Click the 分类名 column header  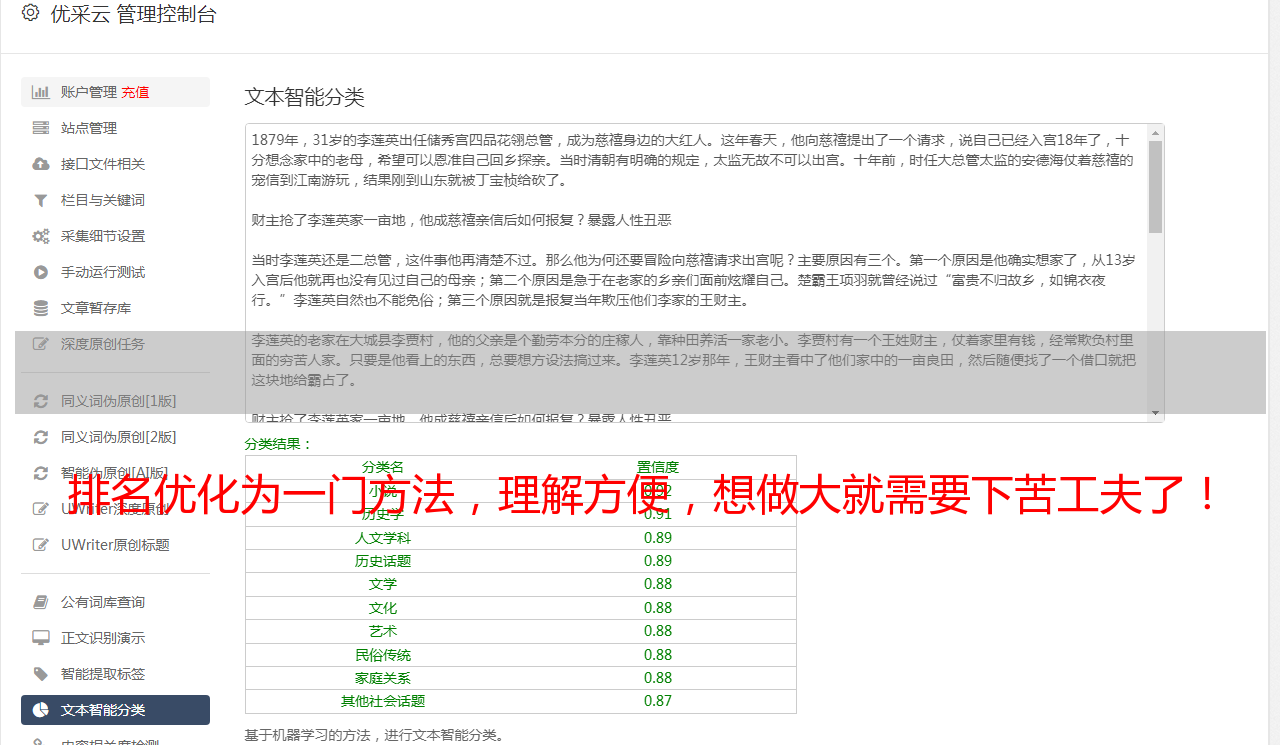[x=383, y=467]
